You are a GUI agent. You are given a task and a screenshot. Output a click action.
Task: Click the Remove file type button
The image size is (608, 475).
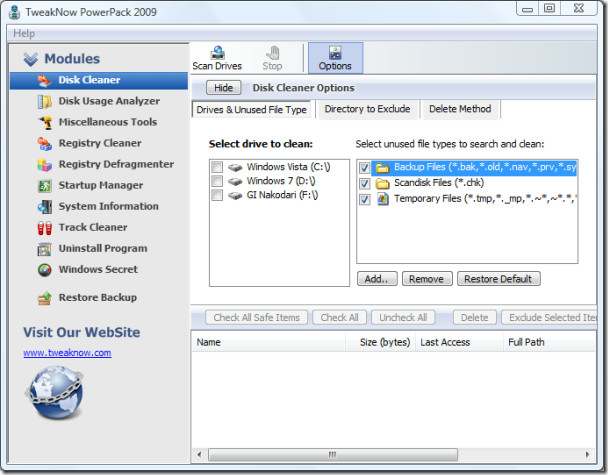coord(427,279)
